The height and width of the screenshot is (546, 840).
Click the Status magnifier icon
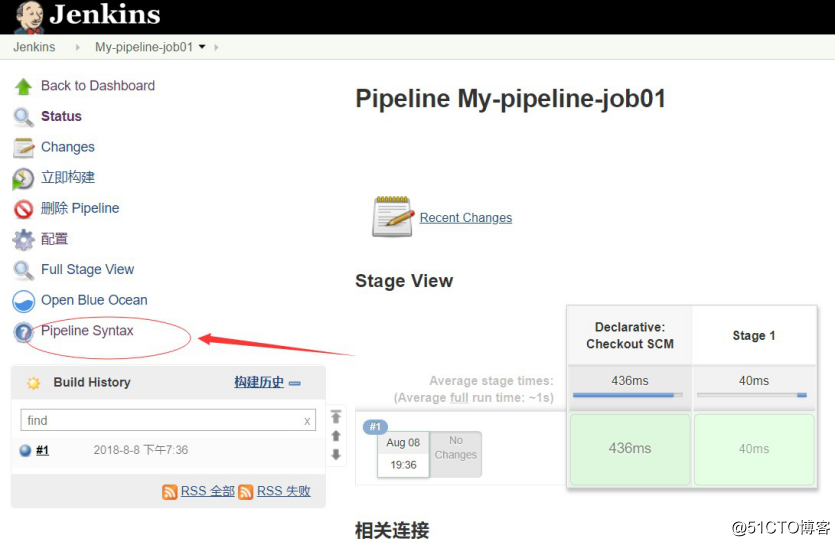coord(23,117)
